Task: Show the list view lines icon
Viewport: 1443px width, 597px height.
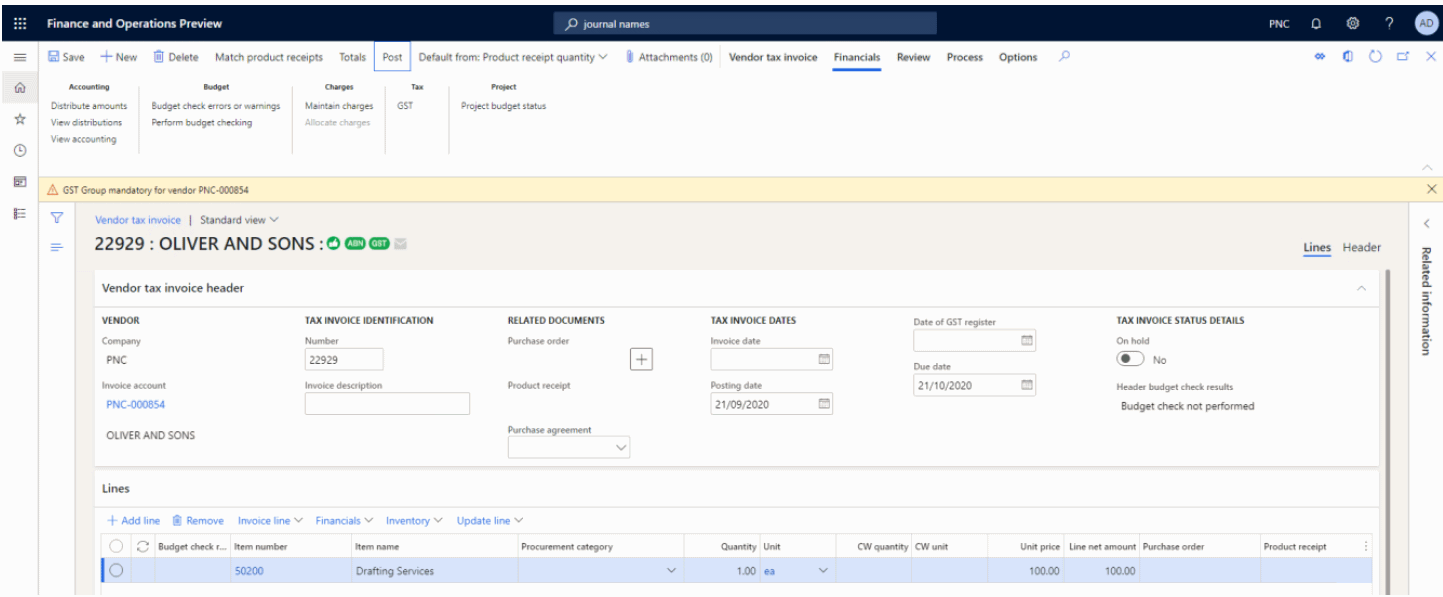Action: (57, 247)
